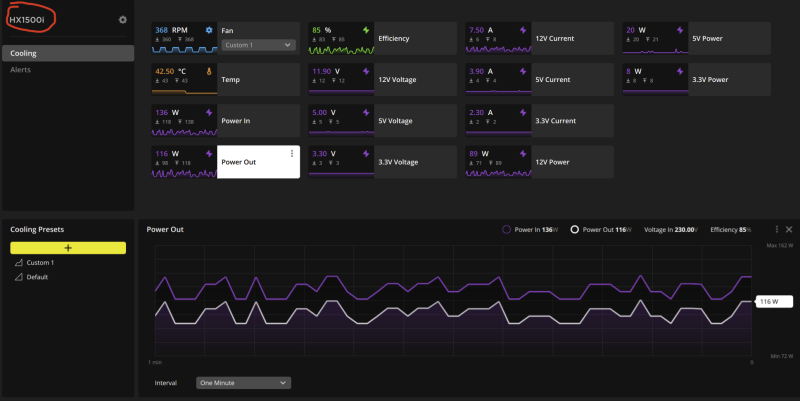
Task: Click the thermometer icon on Temp card
Action: coord(209,71)
